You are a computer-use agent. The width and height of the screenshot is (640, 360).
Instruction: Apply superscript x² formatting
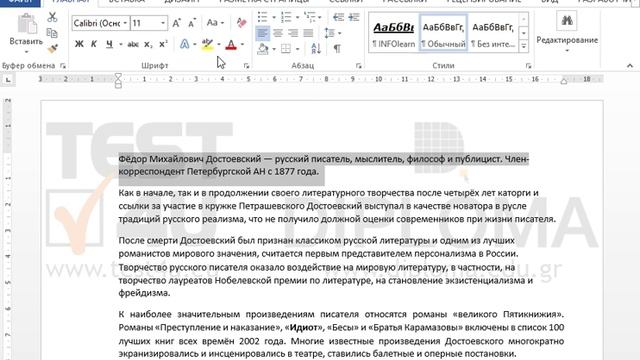coord(163,44)
